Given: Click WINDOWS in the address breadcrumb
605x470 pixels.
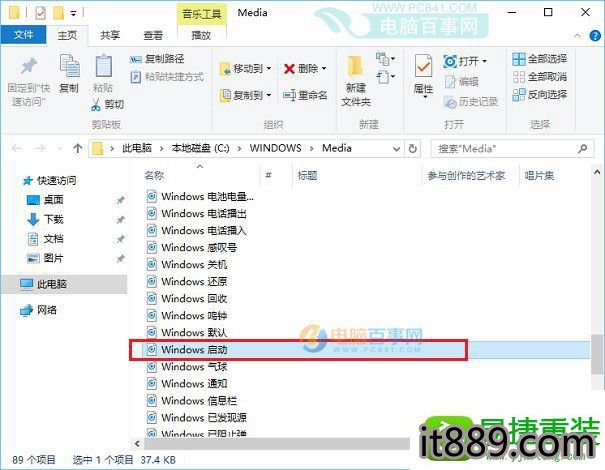Looking at the screenshot, I should coord(275,149).
